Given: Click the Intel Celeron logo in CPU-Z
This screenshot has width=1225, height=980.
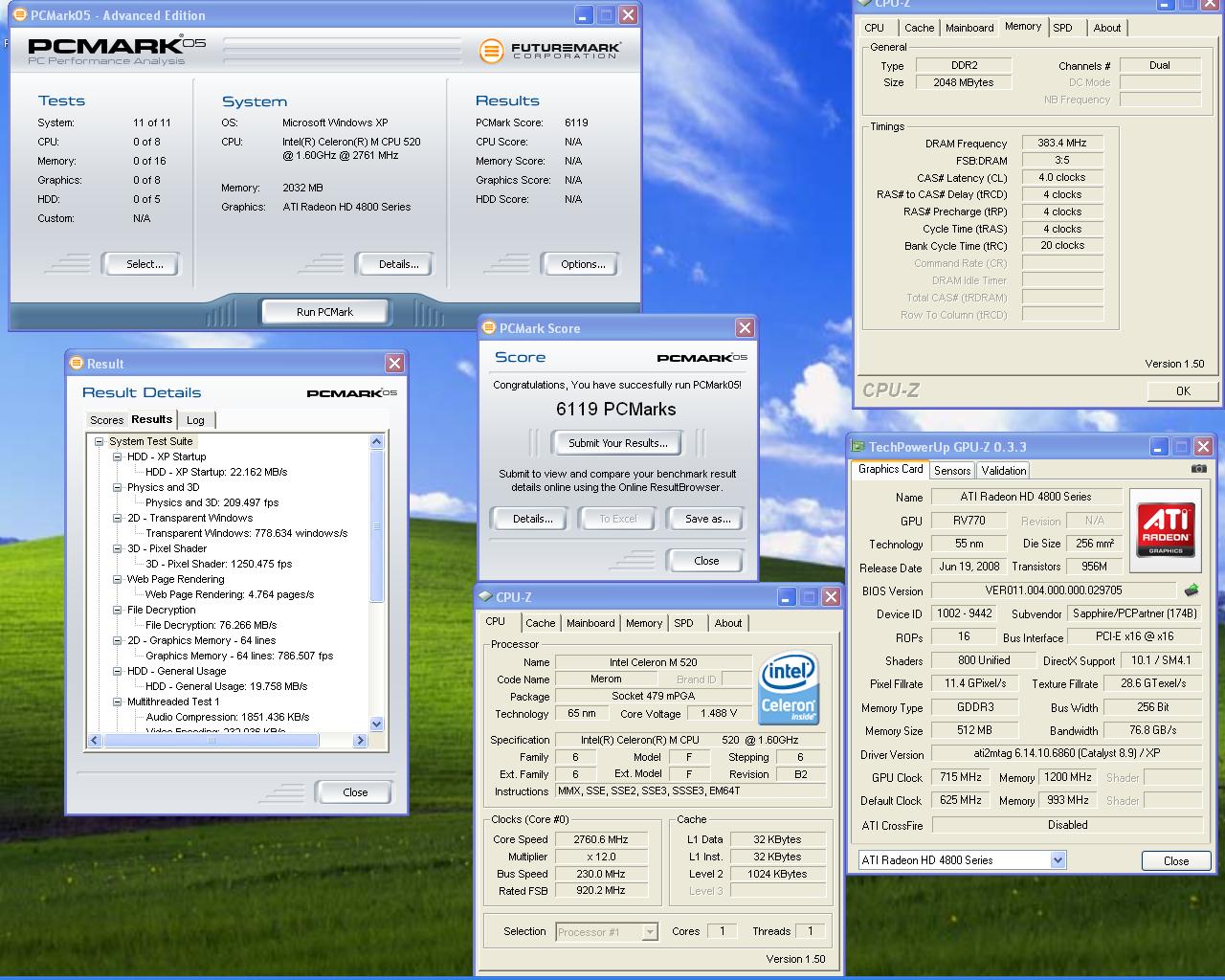Looking at the screenshot, I should 789,689.
